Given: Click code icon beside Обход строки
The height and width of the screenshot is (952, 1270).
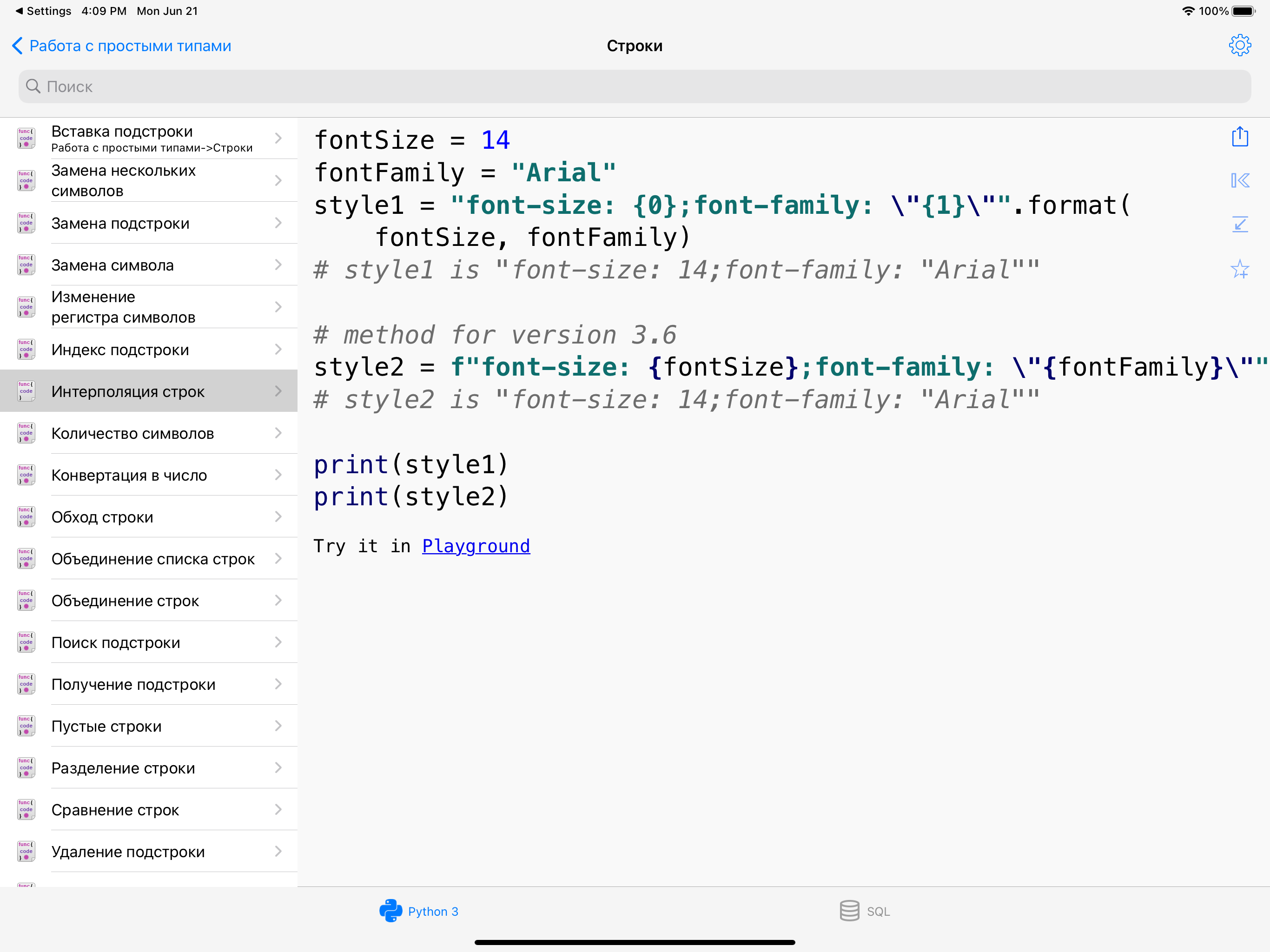Looking at the screenshot, I should tap(26, 517).
